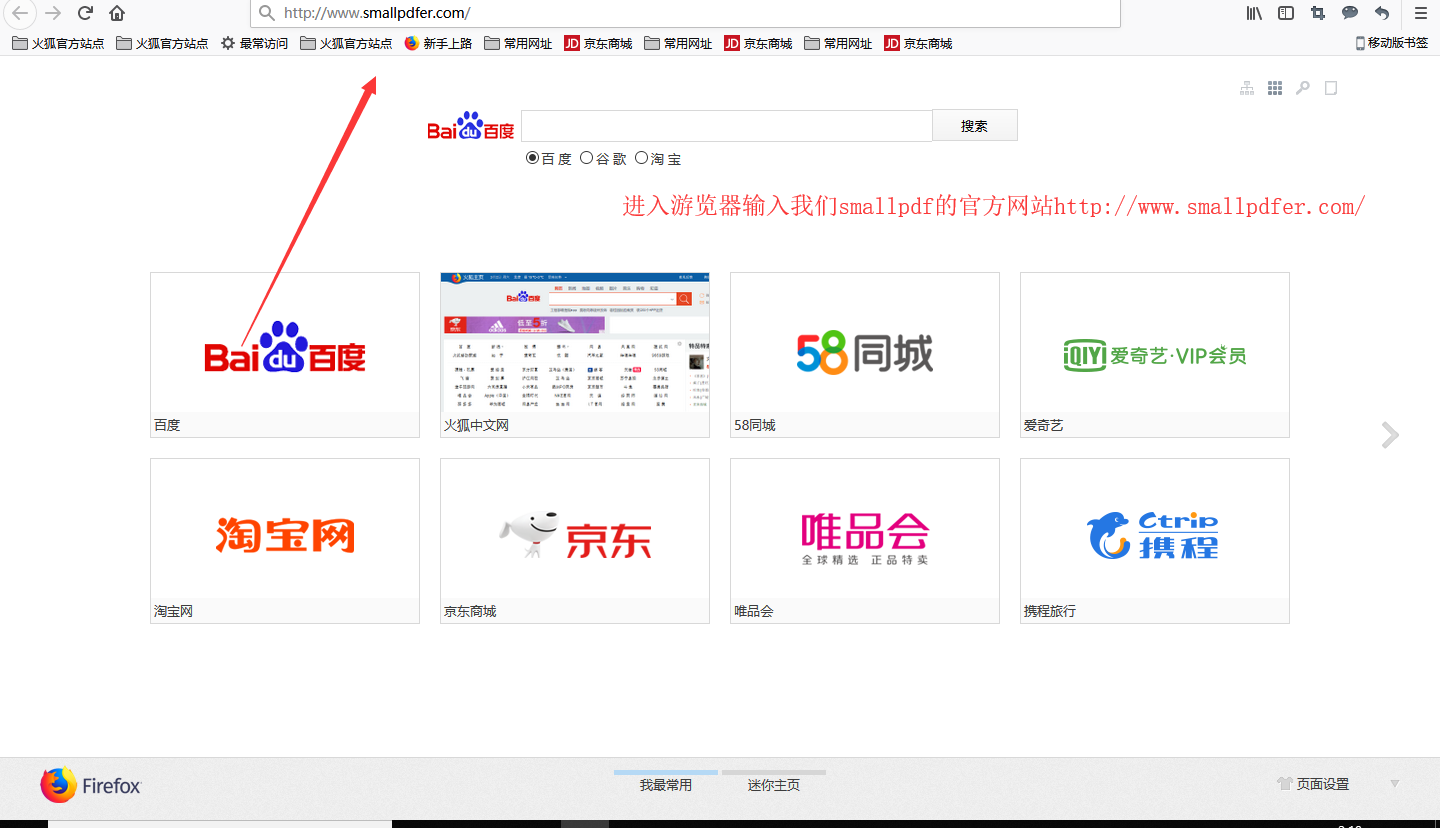
Task: Open the 爱奇艺 VIP会员 tile
Action: pyautogui.click(x=1155, y=355)
